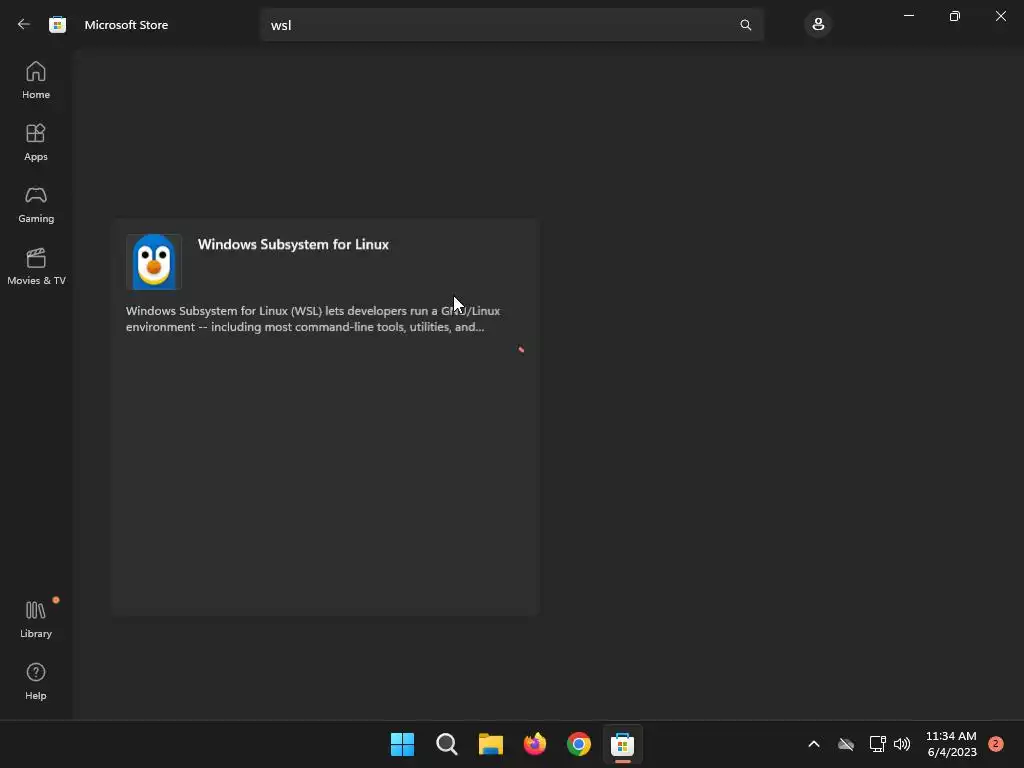This screenshot has width=1024, height=768.
Task: Open File Explorer from taskbar
Action: (x=490, y=744)
